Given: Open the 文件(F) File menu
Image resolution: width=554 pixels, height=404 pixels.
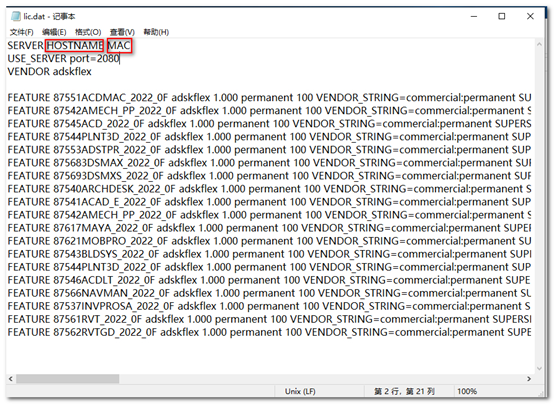Looking at the screenshot, I should 22,32.
